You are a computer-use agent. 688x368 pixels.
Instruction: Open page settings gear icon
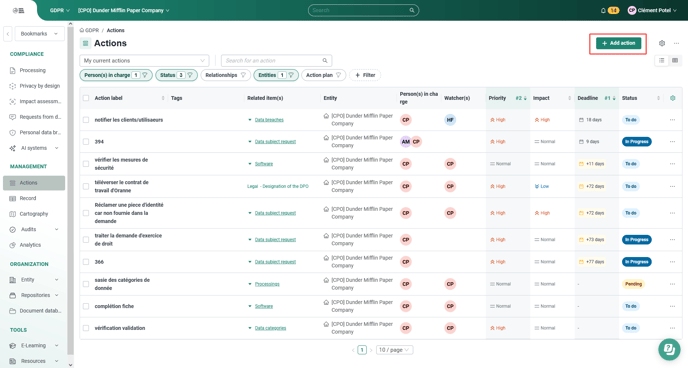pyautogui.click(x=662, y=43)
